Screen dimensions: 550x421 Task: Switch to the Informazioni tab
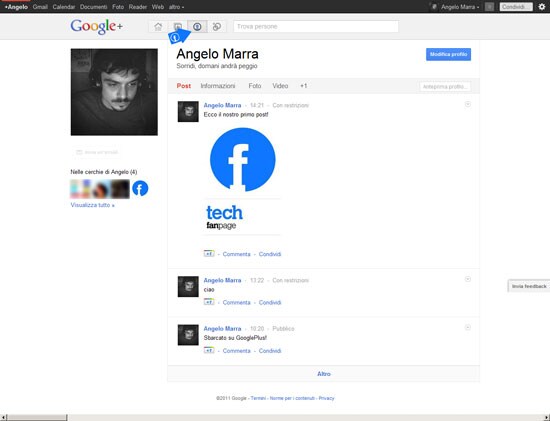point(218,86)
